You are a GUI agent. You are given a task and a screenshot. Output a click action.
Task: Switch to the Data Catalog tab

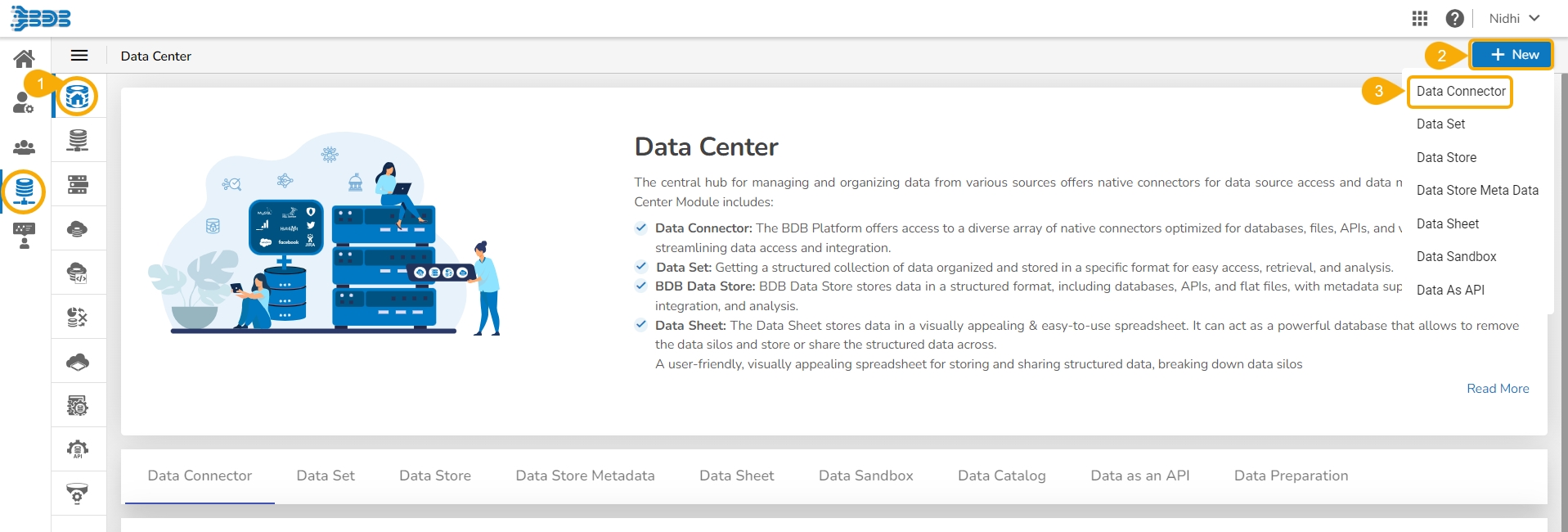pyautogui.click(x=1001, y=476)
